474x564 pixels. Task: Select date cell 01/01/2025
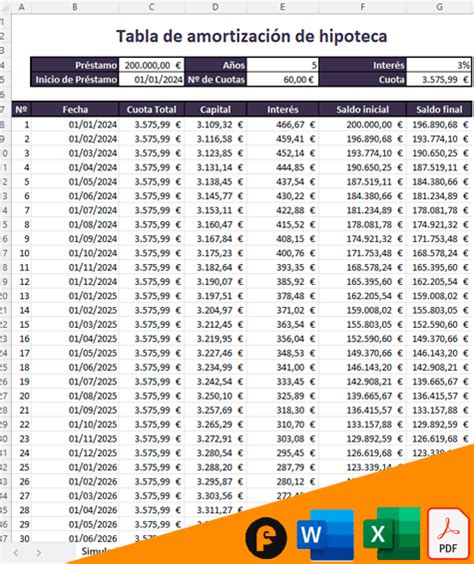coord(75,296)
